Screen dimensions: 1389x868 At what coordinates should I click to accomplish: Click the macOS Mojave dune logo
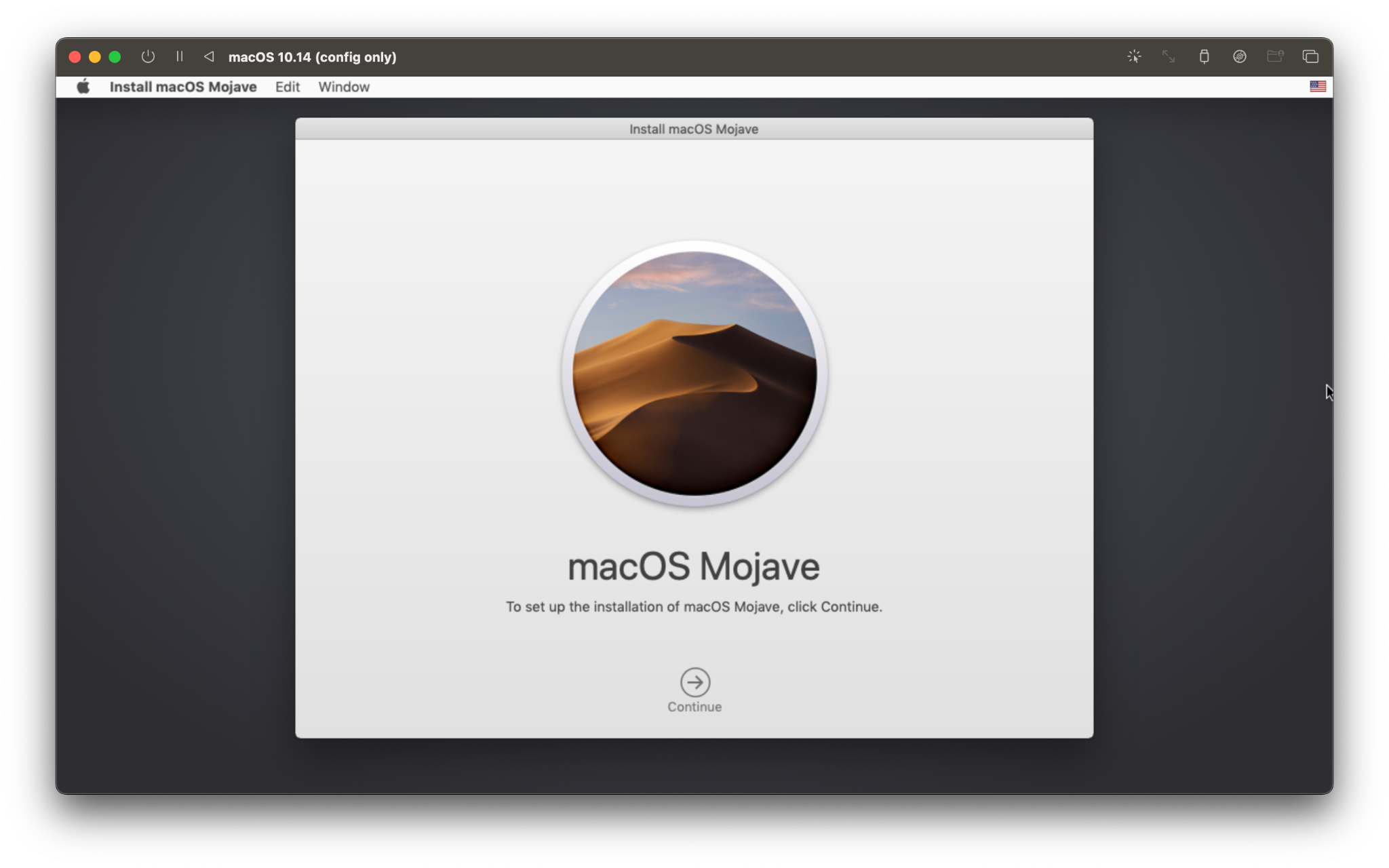[694, 374]
